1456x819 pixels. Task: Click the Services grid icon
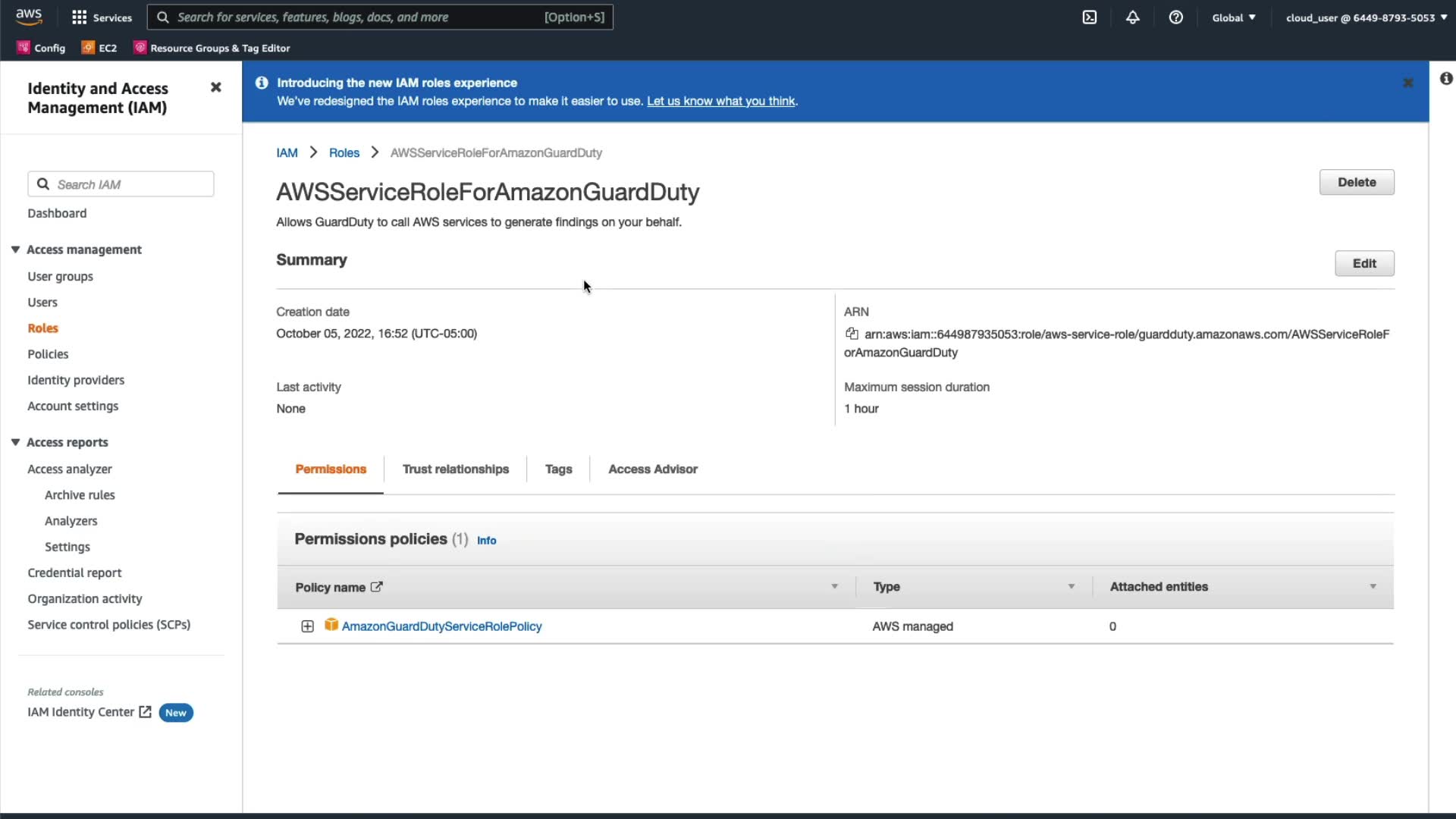(x=79, y=17)
